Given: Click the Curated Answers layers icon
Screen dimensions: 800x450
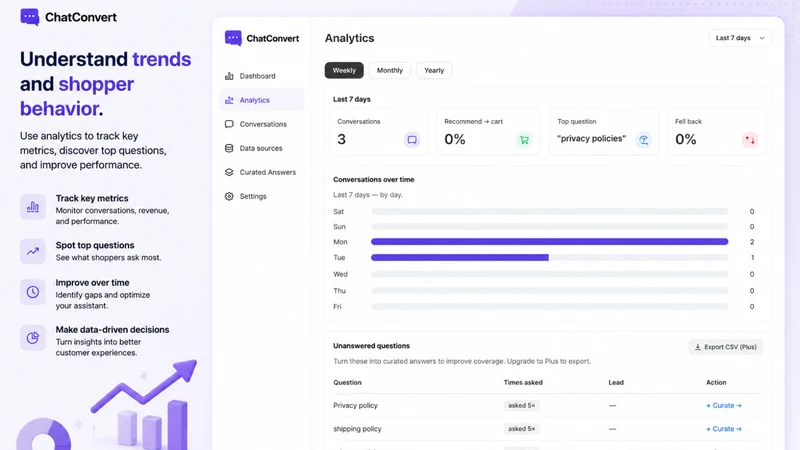Looking at the screenshot, I should [229, 172].
